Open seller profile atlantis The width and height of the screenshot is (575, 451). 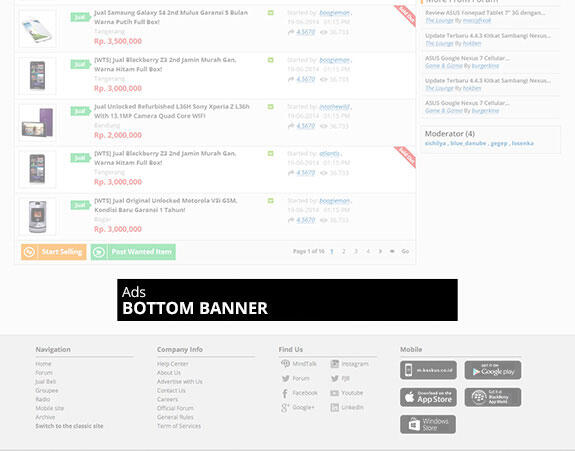[x=329, y=154]
